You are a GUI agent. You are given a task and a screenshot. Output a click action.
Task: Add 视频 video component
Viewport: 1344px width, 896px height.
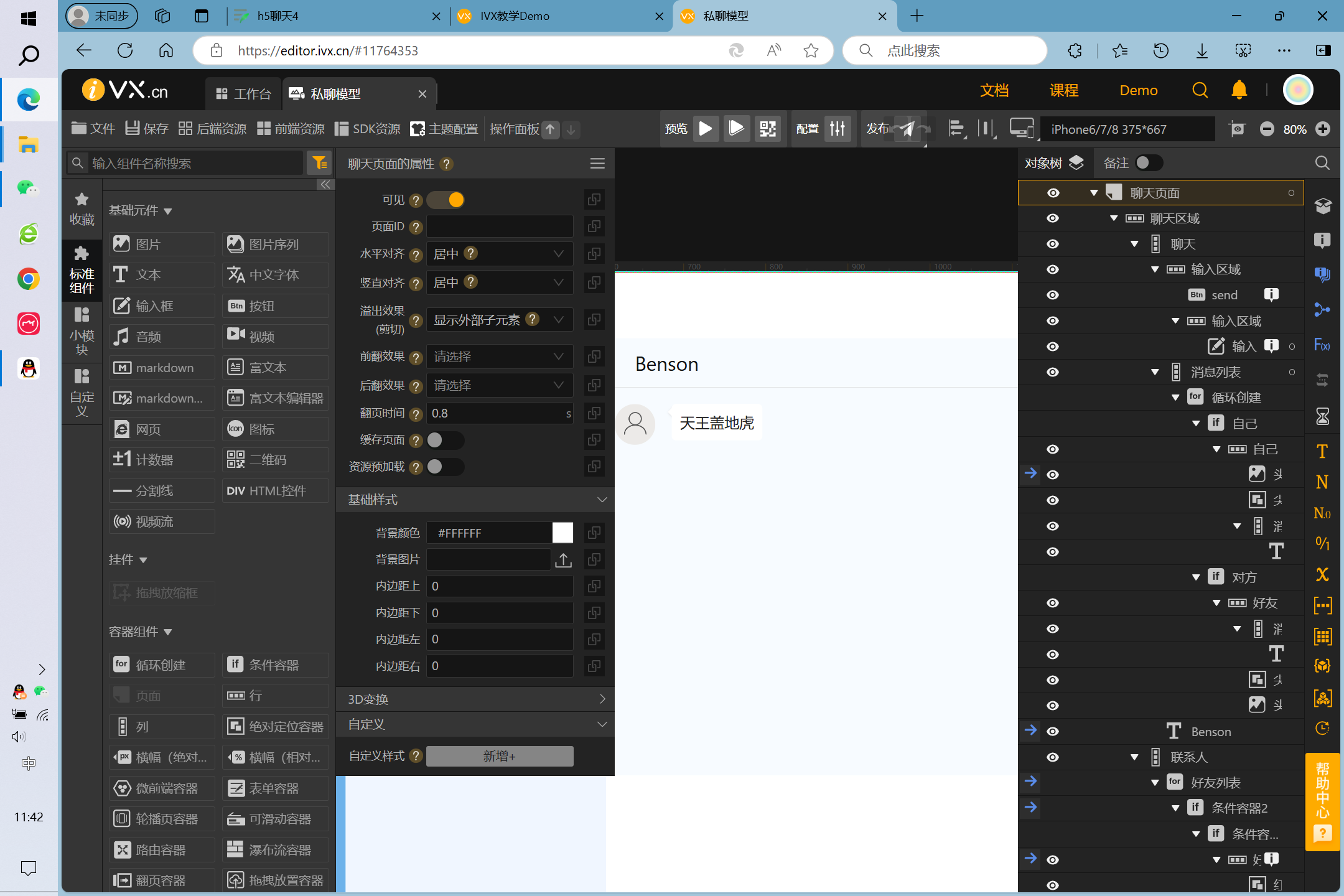click(x=276, y=337)
